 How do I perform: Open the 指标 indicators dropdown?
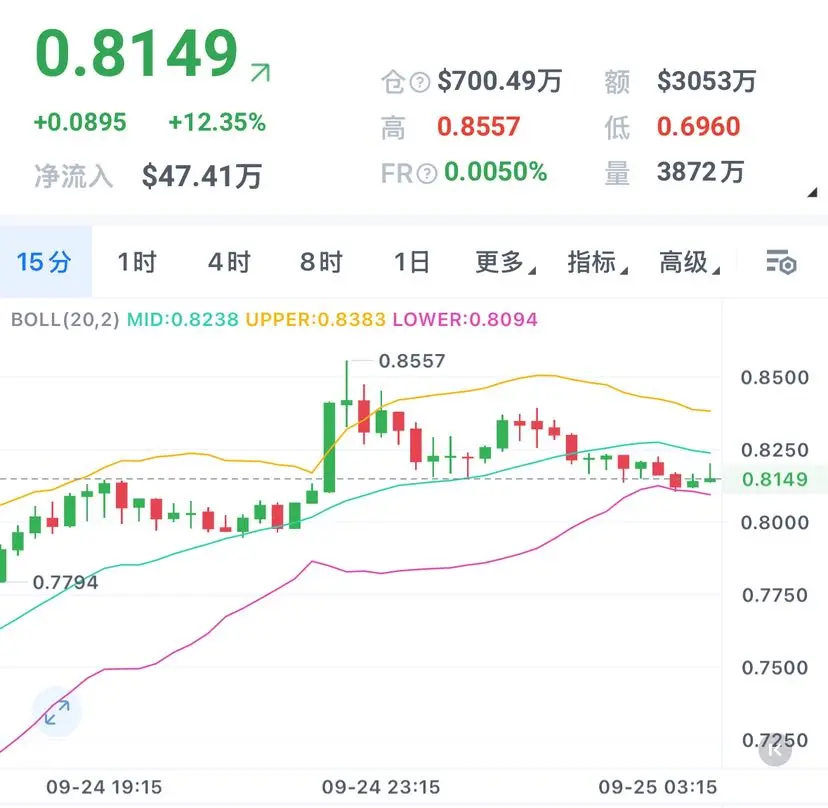[x=598, y=262]
